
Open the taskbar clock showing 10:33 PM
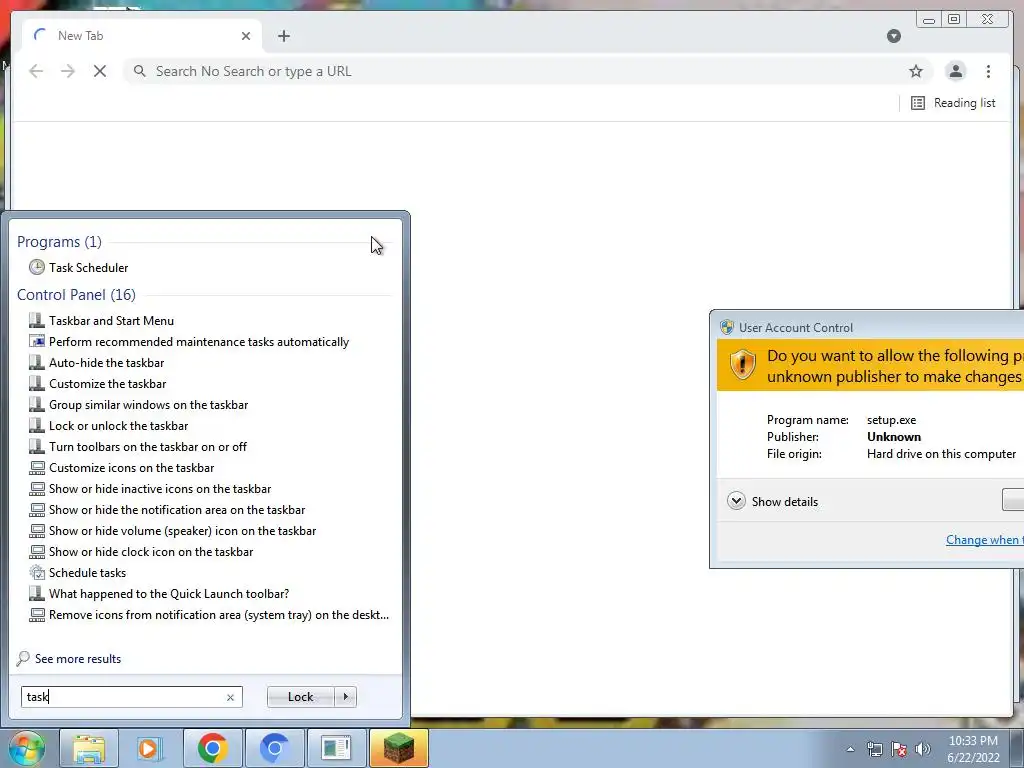(x=973, y=749)
